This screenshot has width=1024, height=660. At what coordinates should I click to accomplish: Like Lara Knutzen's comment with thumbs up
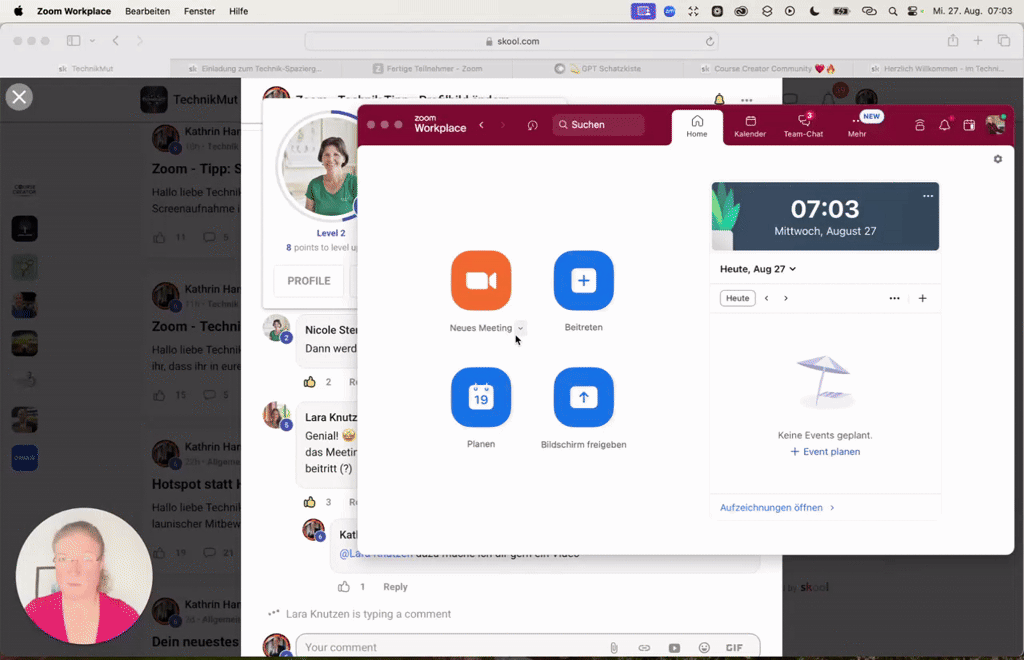click(310, 502)
